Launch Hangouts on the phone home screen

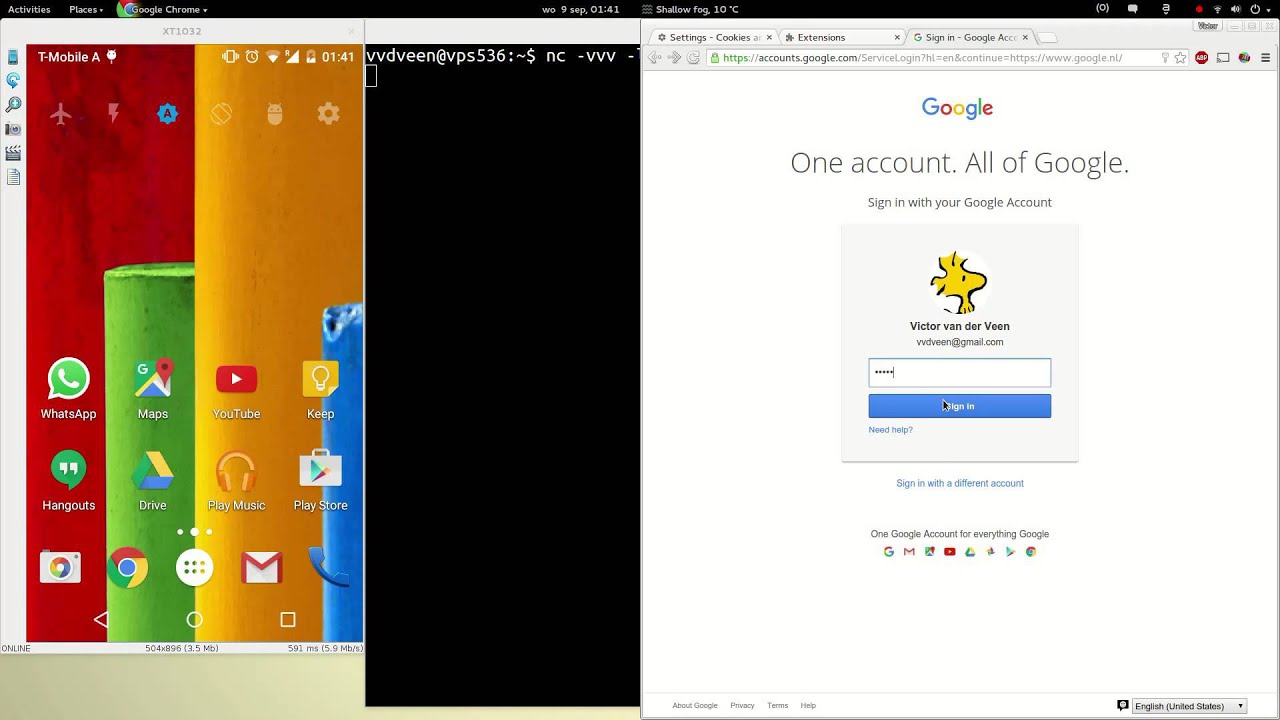[x=68, y=470]
